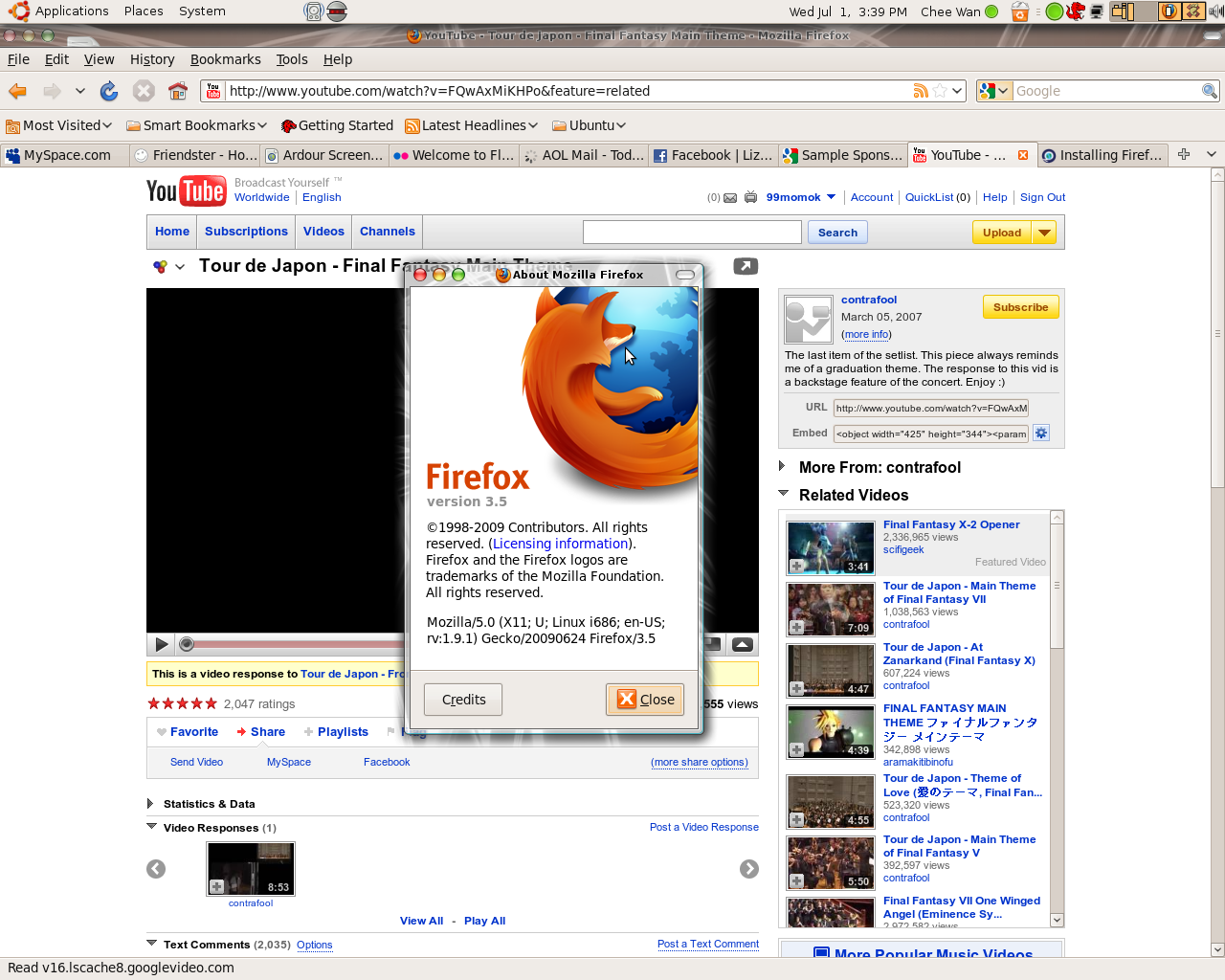
Task: Open the Licensing information link
Action: coord(561,544)
